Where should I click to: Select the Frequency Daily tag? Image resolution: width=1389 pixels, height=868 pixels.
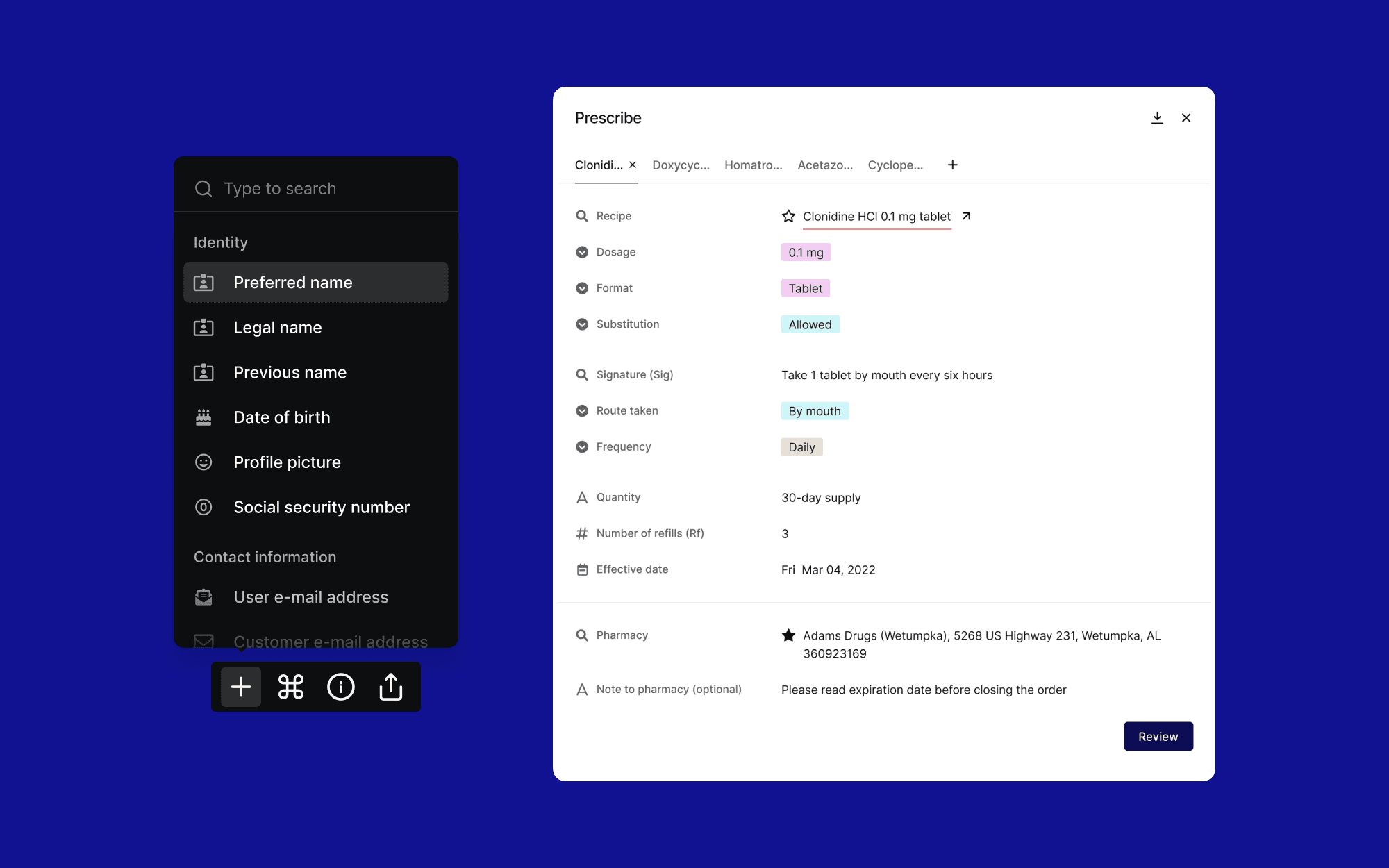coord(801,447)
